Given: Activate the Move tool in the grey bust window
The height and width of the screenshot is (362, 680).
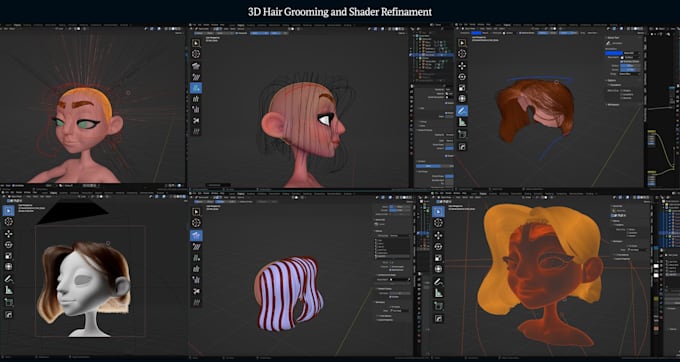Looking at the screenshot, I should 8,234.
